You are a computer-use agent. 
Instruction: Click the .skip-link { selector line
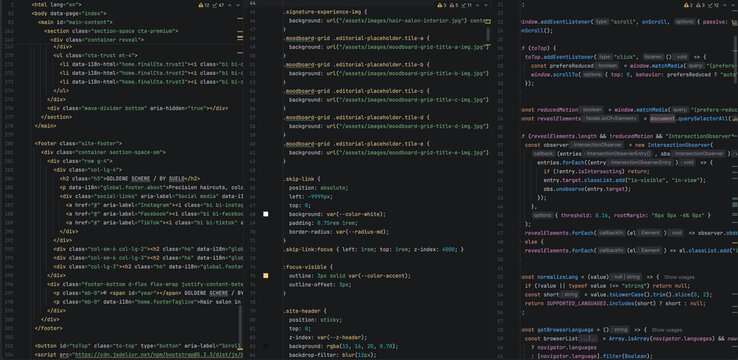(303, 179)
